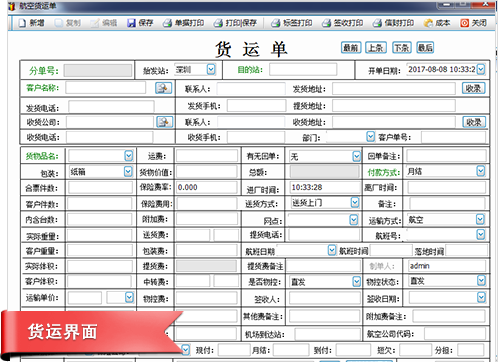Click the 单据打印 printer icon
This screenshot has height=362, width=498.
coord(167,23)
